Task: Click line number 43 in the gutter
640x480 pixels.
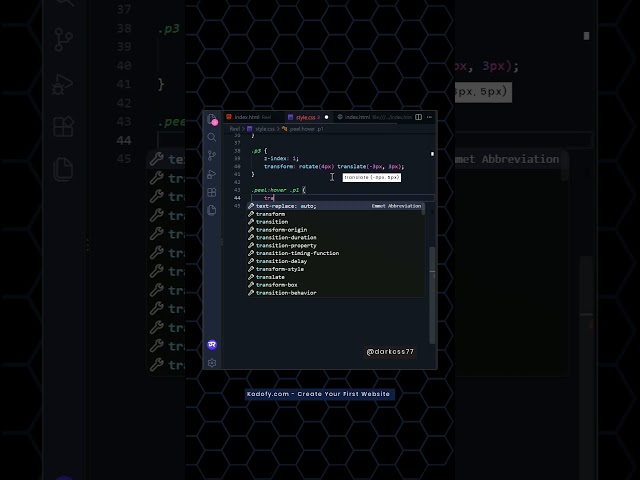Action: tap(237, 190)
